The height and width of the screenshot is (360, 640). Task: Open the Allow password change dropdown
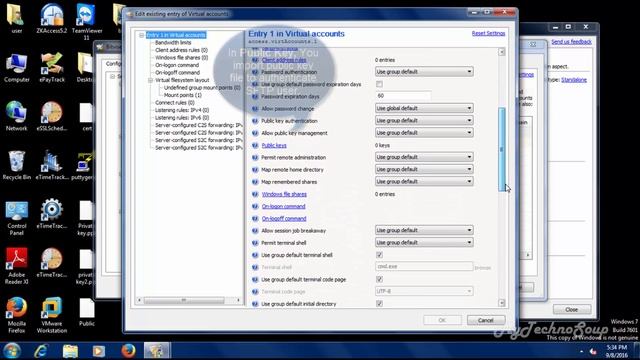(x=424, y=108)
